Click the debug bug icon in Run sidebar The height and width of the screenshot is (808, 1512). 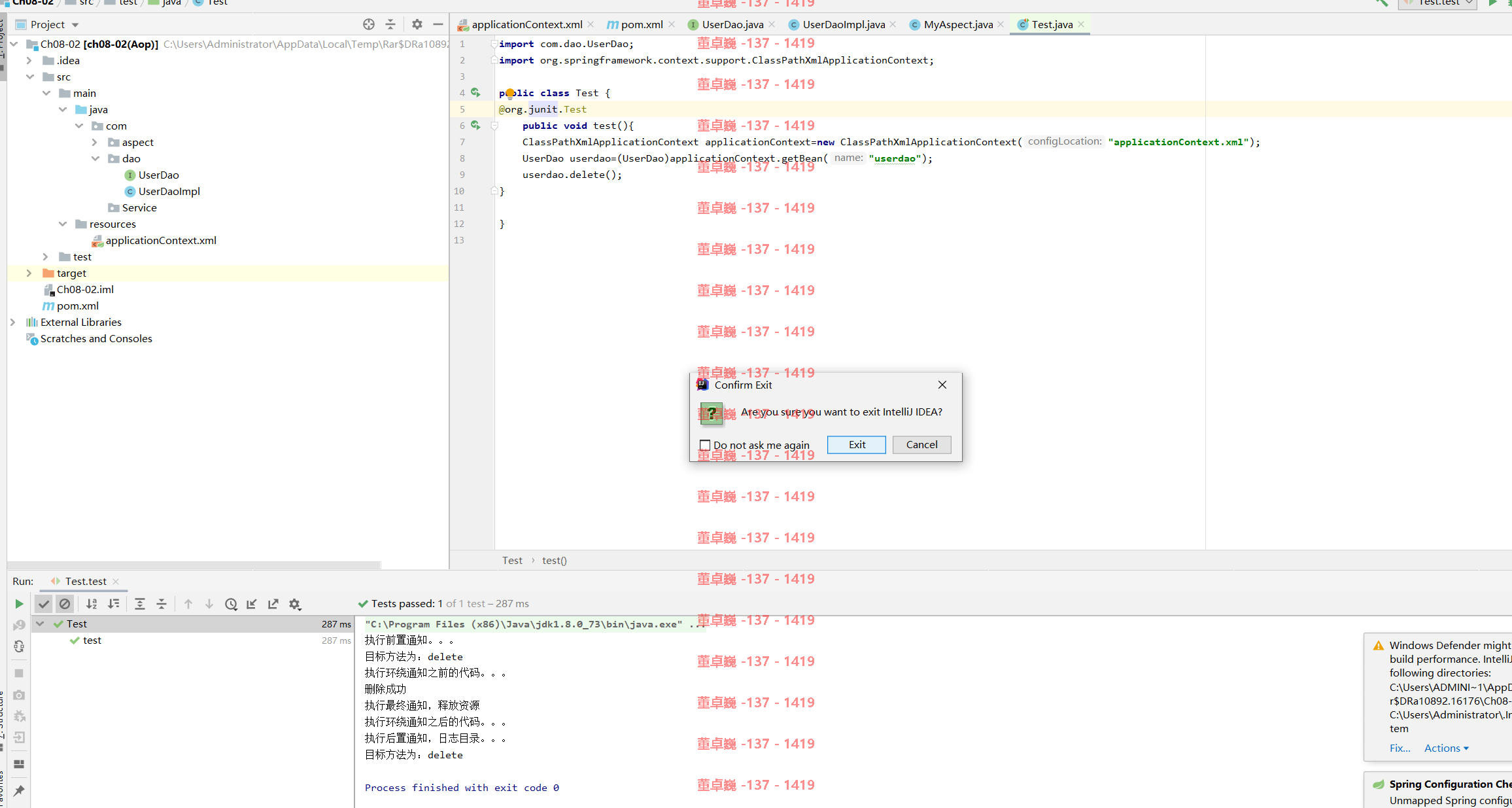(x=19, y=716)
